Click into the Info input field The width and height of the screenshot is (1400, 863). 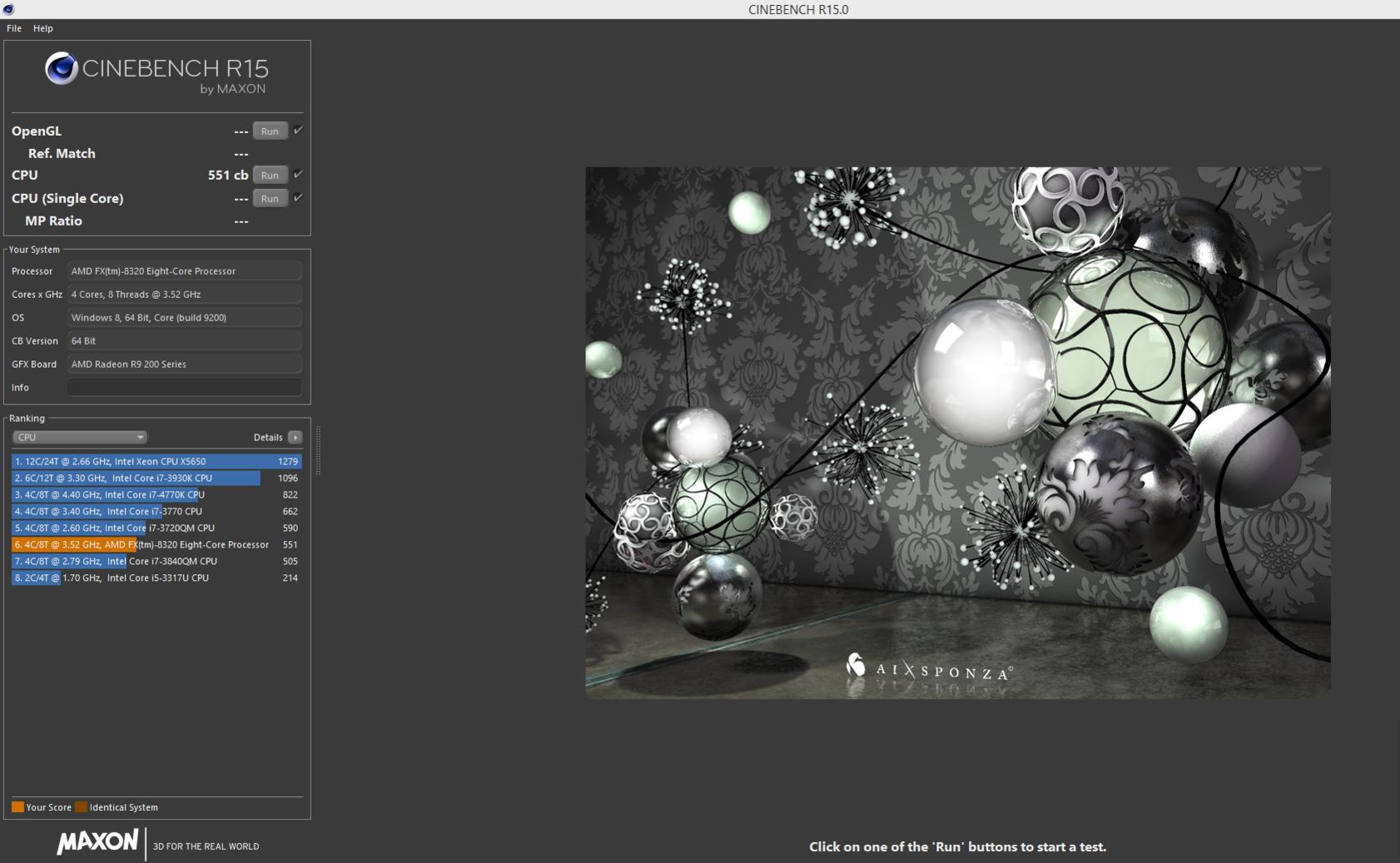tap(184, 387)
